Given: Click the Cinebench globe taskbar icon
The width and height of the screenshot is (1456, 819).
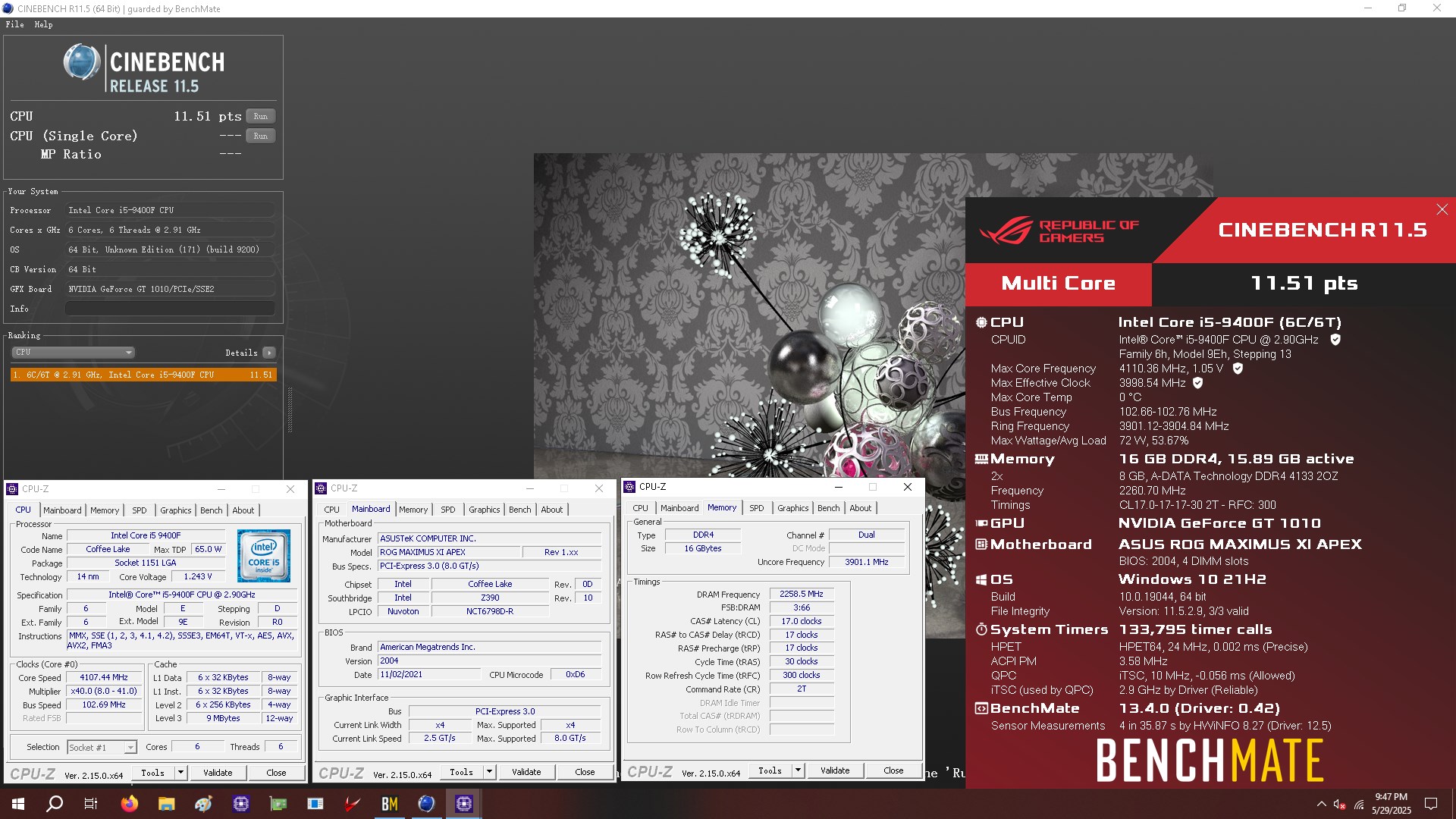Looking at the screenshot, I should click(x=426, y=804).
